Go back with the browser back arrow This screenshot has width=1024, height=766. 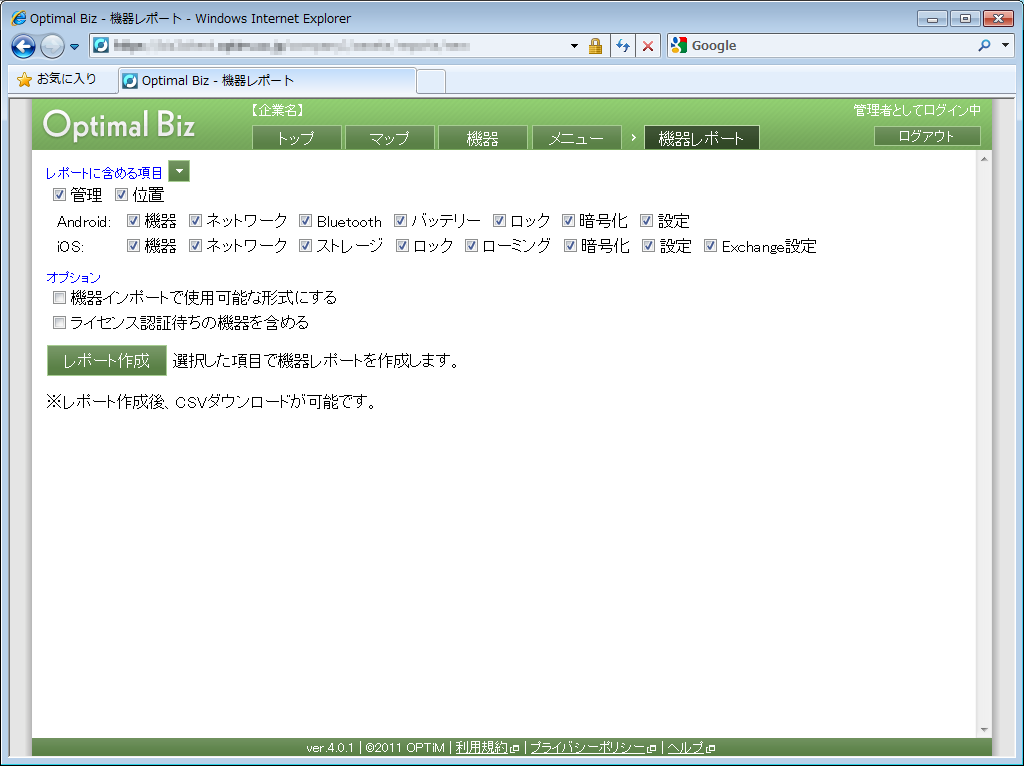point(24,46)
